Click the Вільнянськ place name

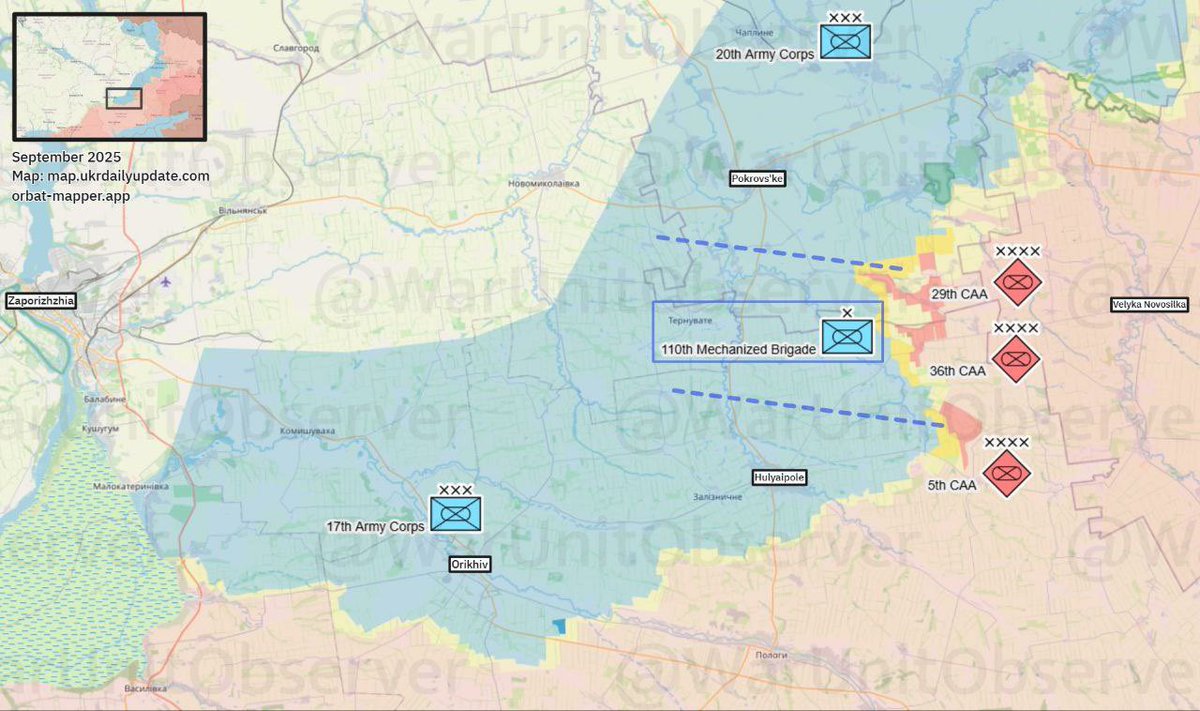tap(242, 211)
